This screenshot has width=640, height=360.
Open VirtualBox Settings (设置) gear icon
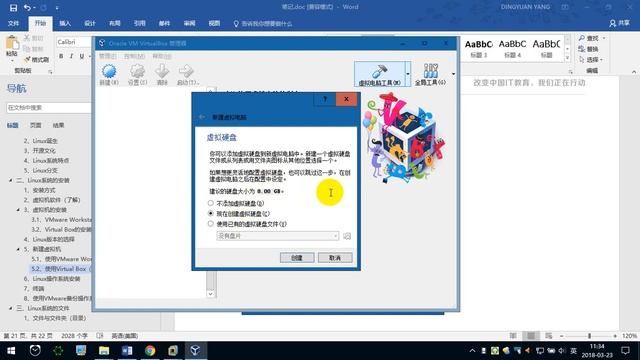pos(137,71)
